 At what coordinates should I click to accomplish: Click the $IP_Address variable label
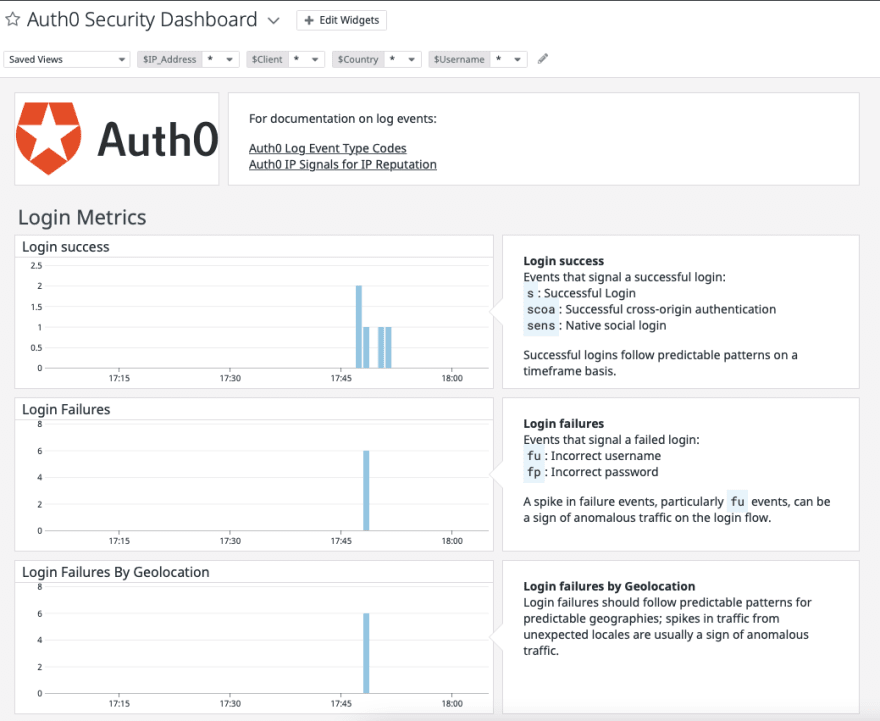click(169, 59)
